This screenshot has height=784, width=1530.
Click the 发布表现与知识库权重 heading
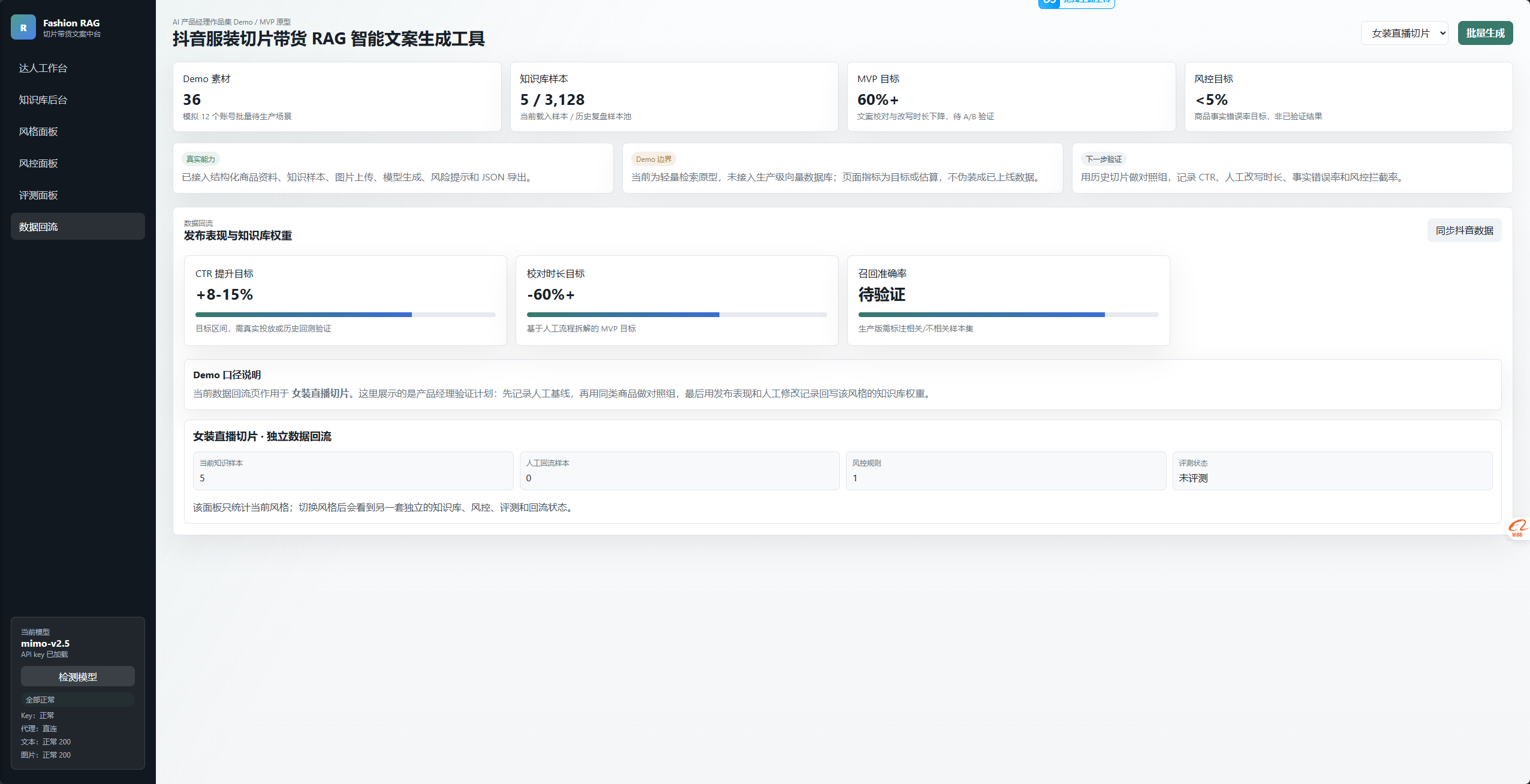(238, 236)
